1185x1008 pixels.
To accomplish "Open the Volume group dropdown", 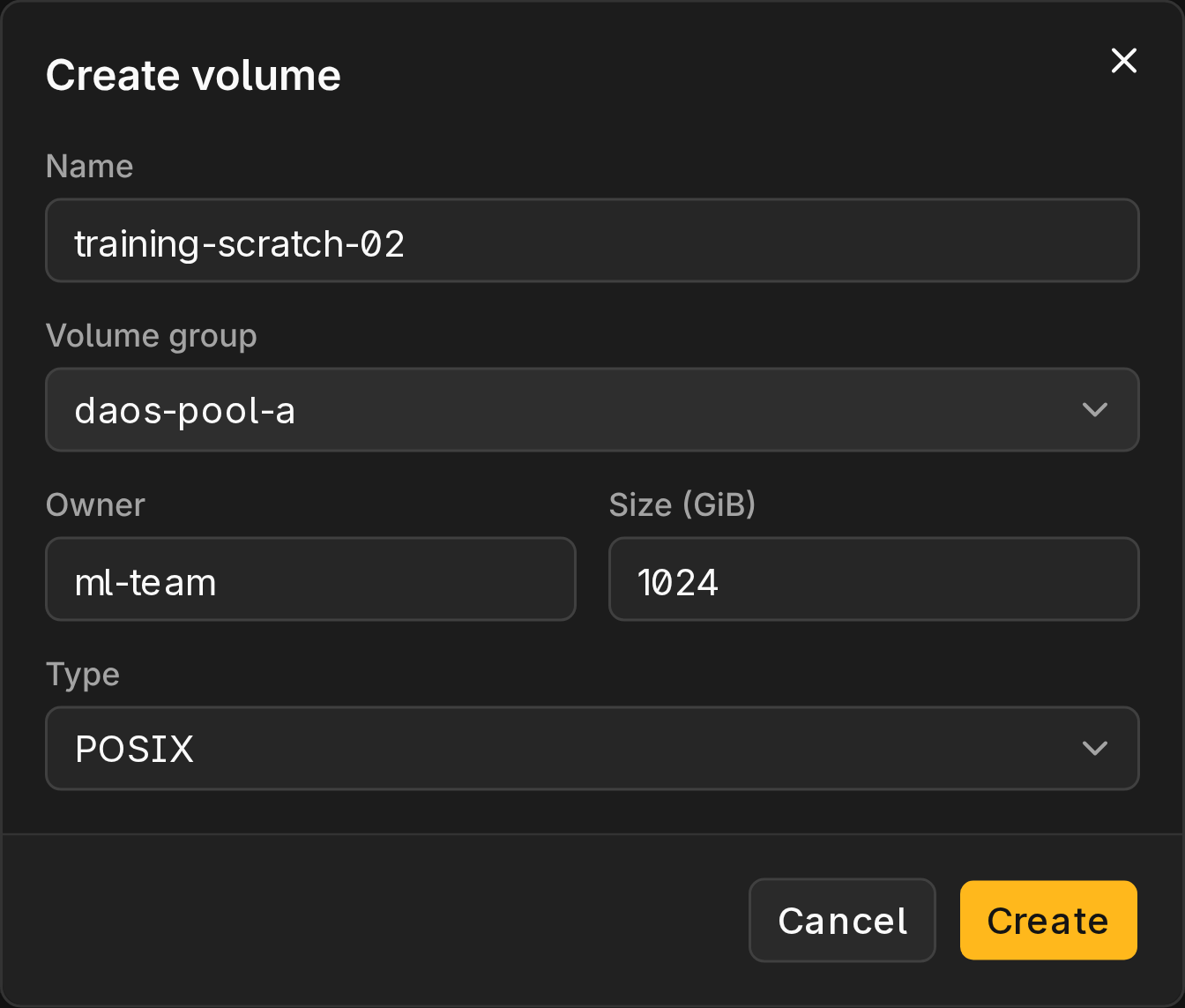I will 592,409.
